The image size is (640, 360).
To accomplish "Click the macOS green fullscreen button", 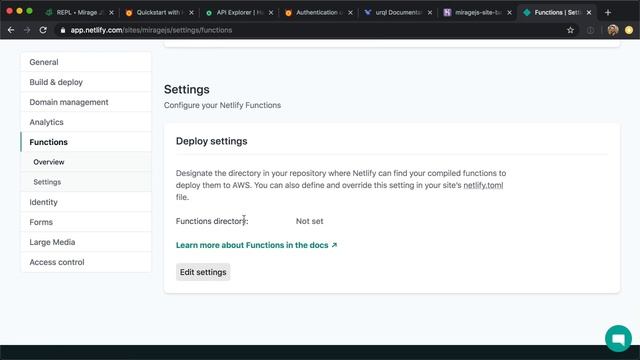I will click(x=29, y=11).
